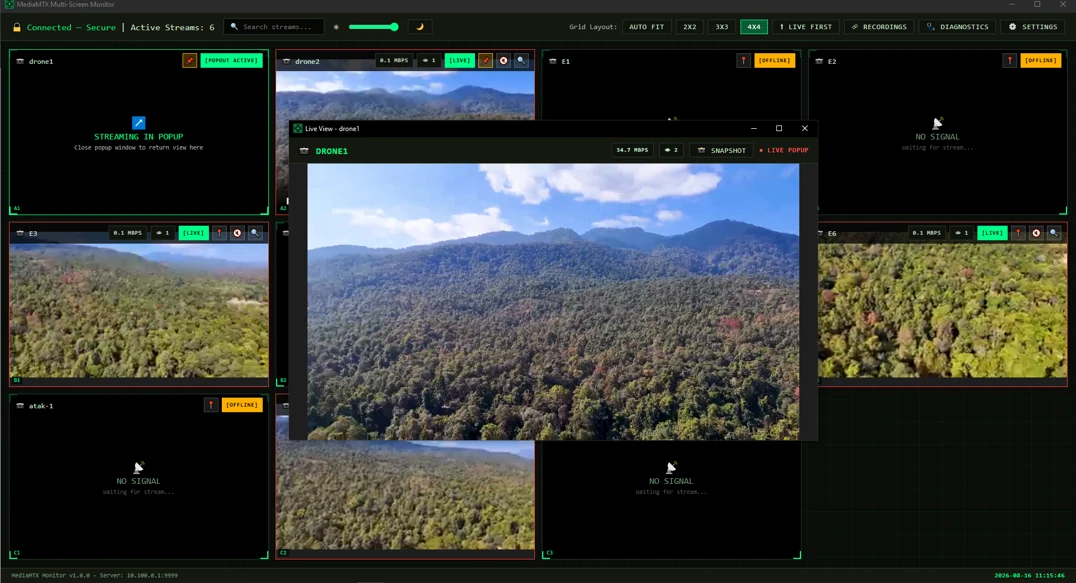Screen dimensions: 1076x583
Task: Adjust the brightness slider in the top bar
Action: [x=373, y=27]
